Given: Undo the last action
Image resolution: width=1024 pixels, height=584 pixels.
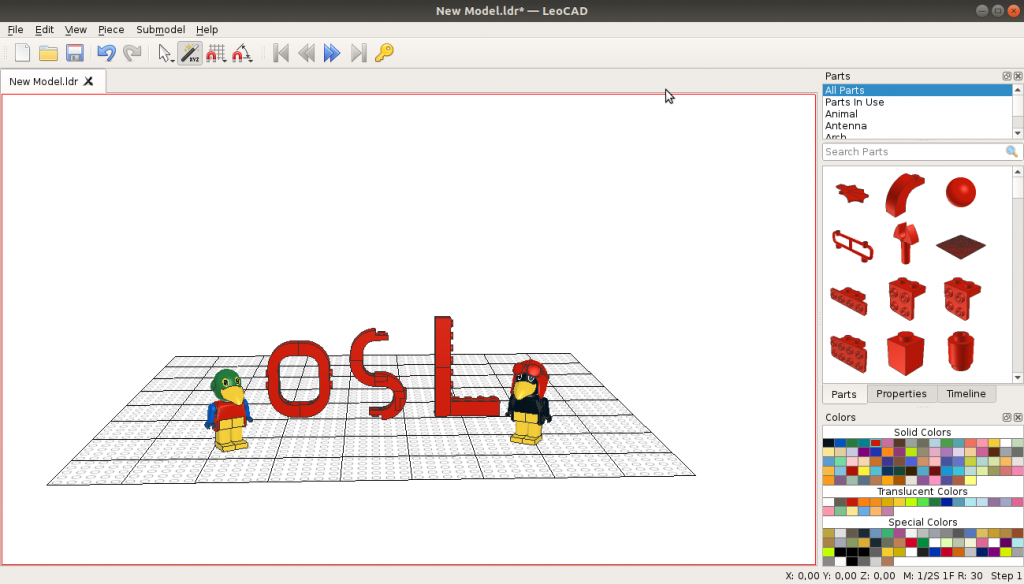Looking at the screenshot, I should point(106,53).
